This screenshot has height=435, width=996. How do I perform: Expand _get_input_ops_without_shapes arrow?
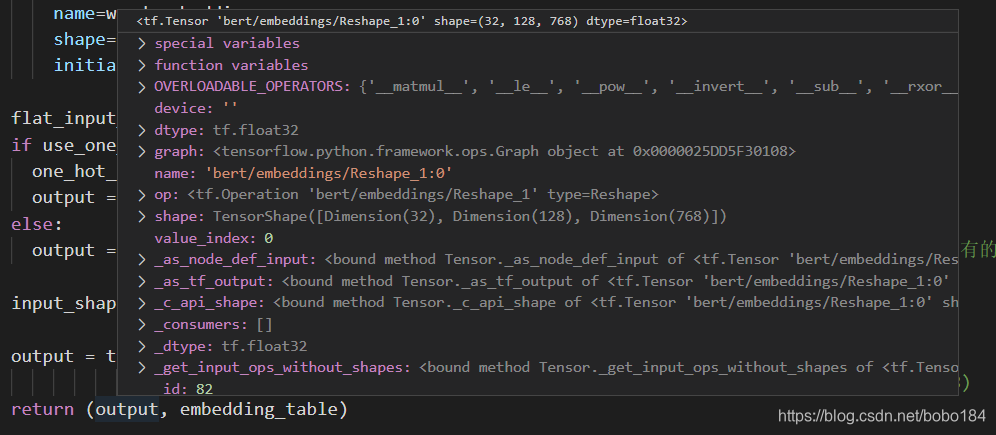[142, 368]
